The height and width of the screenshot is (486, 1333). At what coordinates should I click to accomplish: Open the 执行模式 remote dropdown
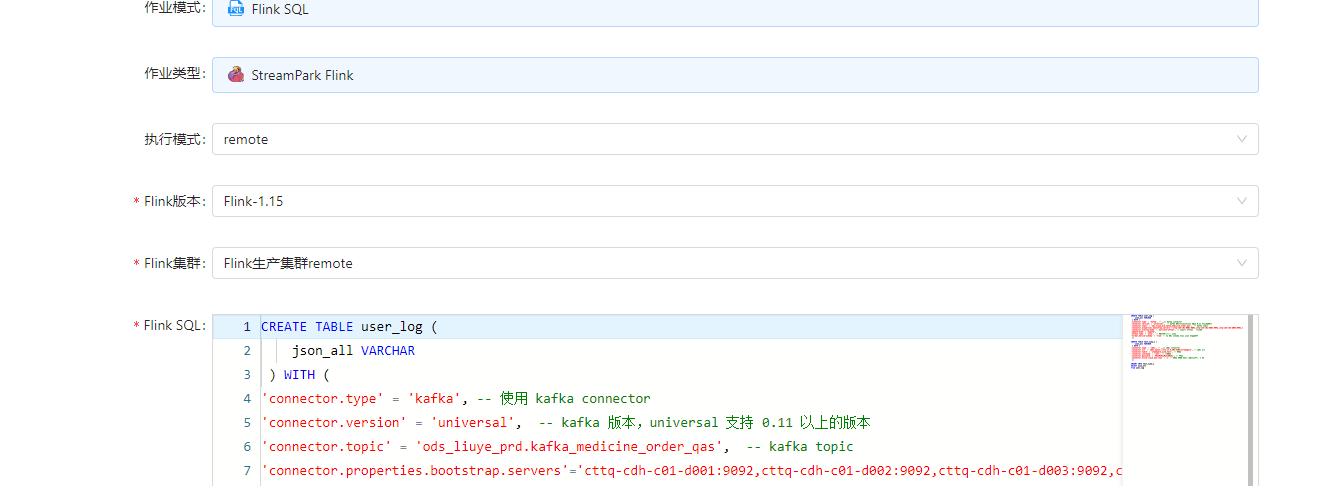[735, 139]
